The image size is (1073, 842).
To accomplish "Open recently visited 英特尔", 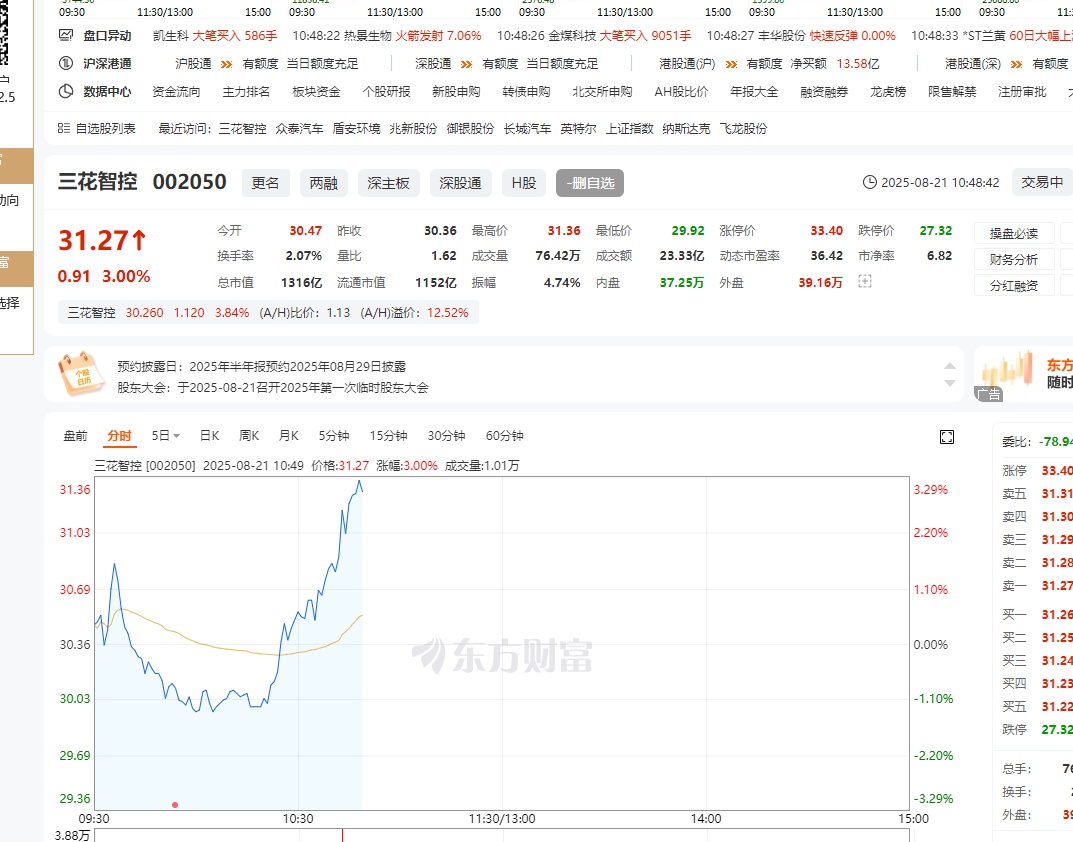I will pyautogui.click(x=578, y=128).
